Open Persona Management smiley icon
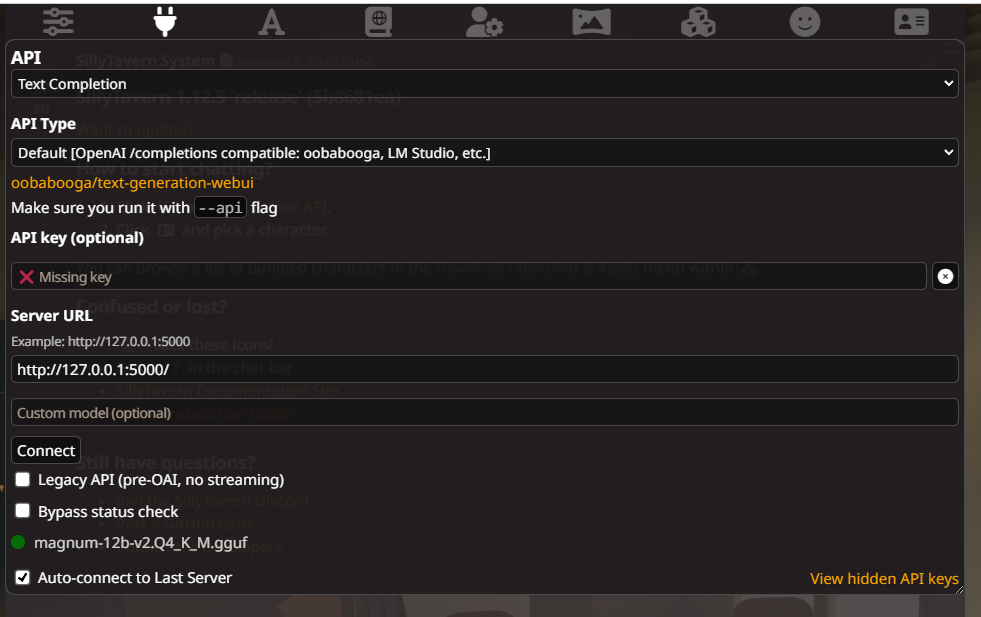Screen dimensions: 981x617 click(805, 22)
